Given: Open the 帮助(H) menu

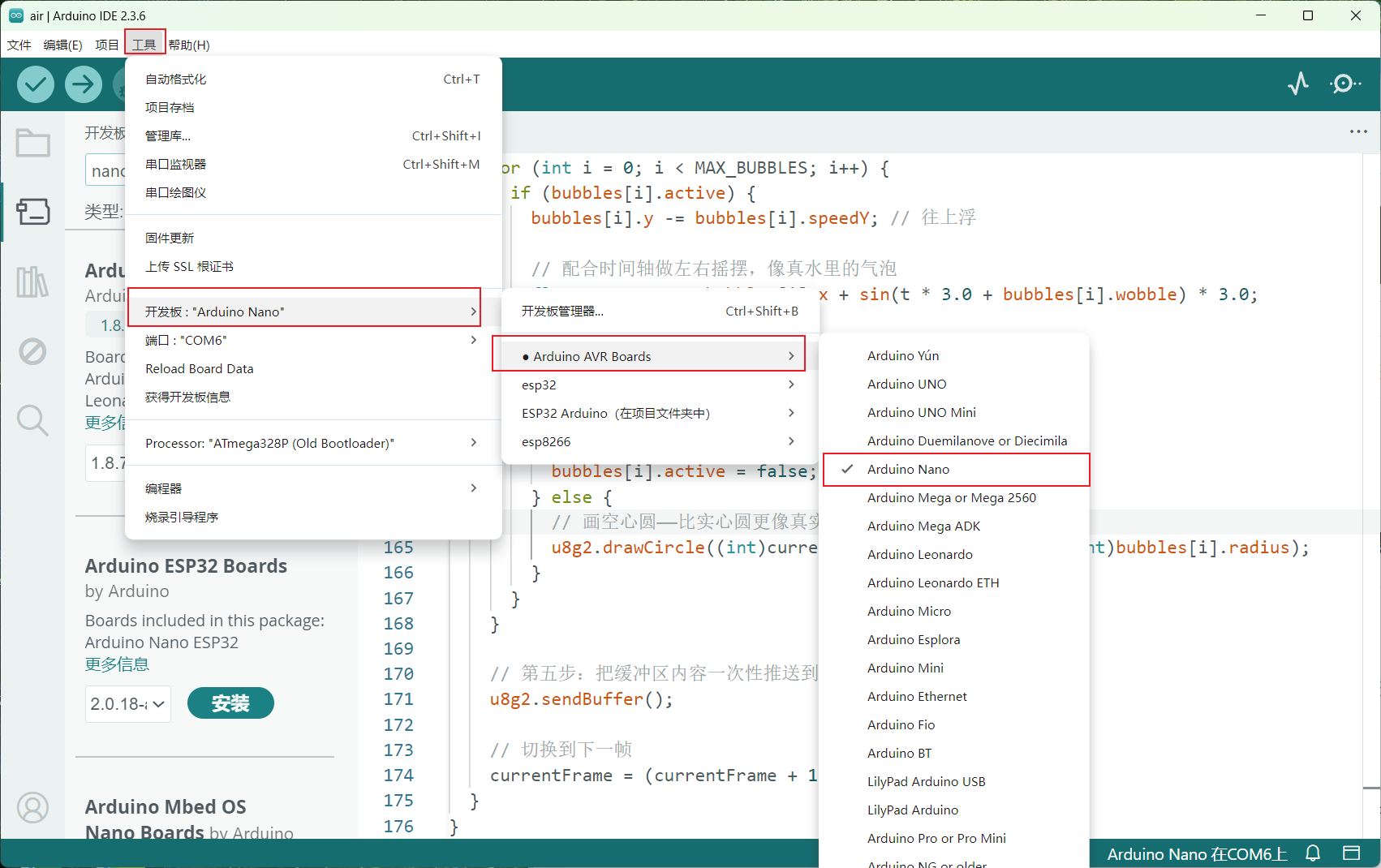Looking at the screenshot, I should tap(189, 45).
